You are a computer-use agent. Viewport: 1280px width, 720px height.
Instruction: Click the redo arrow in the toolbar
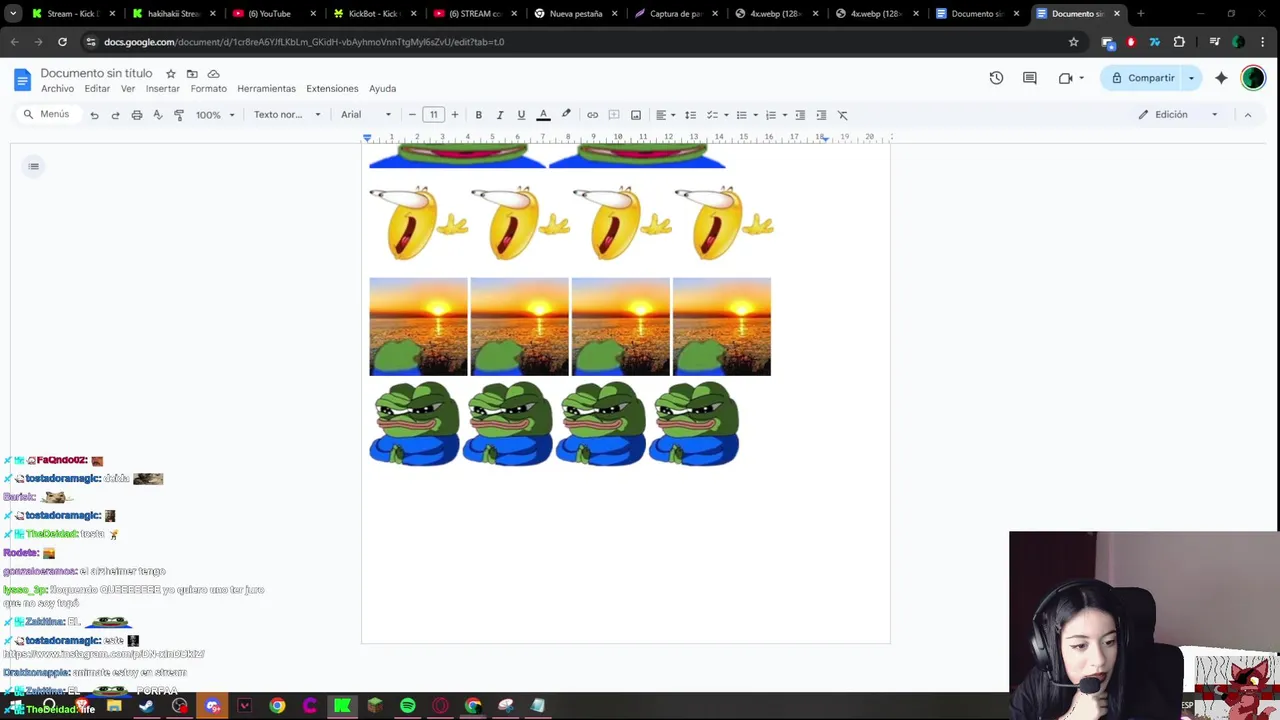coord(115,115)
